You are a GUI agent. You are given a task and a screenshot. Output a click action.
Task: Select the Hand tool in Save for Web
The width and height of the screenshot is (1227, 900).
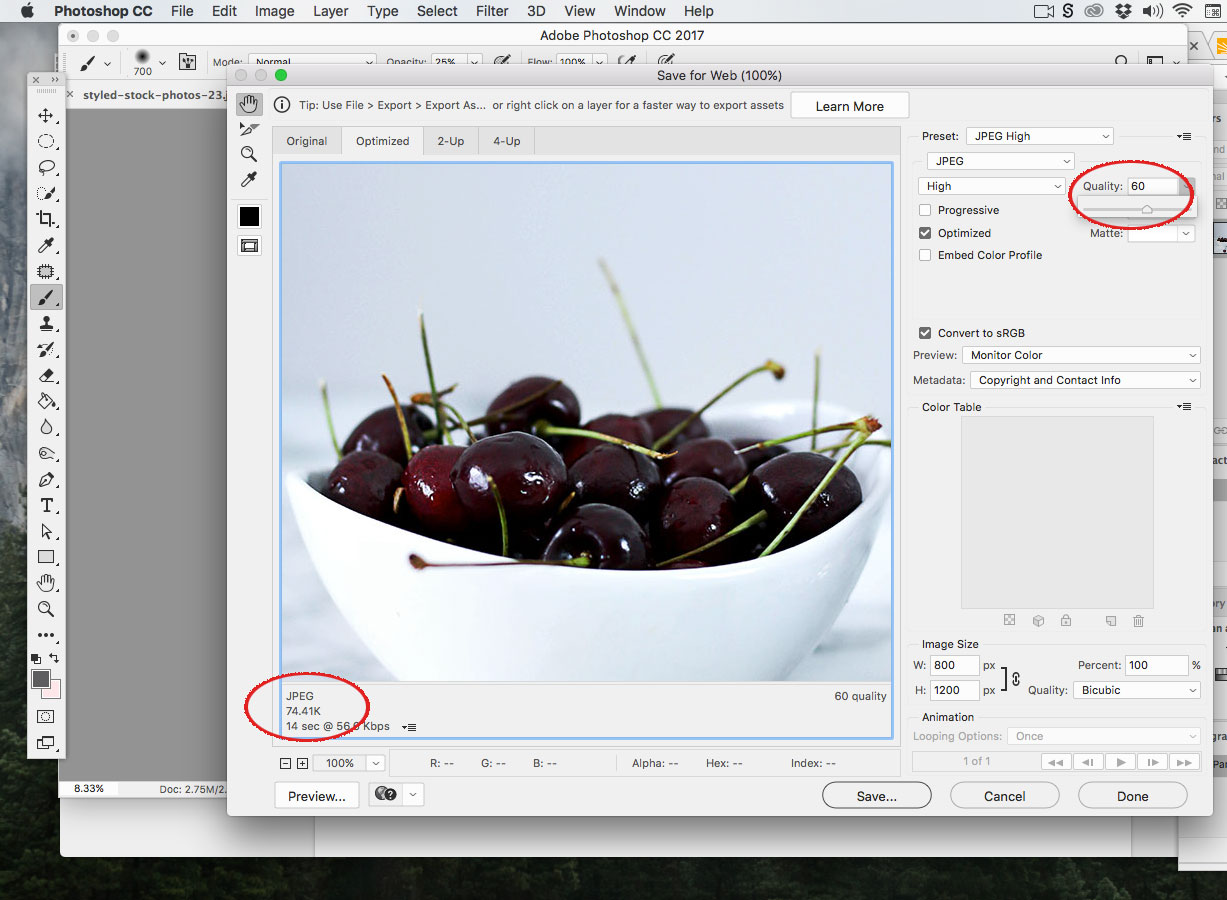click(249, 104)
